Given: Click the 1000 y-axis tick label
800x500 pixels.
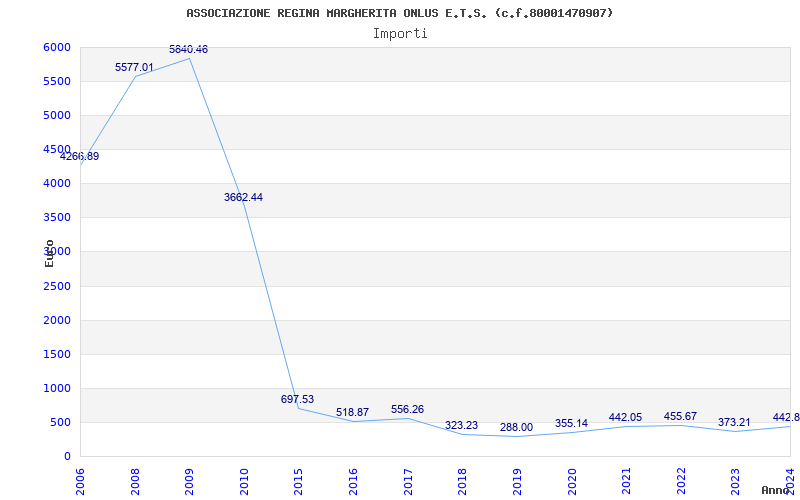Looking at the screenshot, I should pyautogui.click(x=57, y=388).
